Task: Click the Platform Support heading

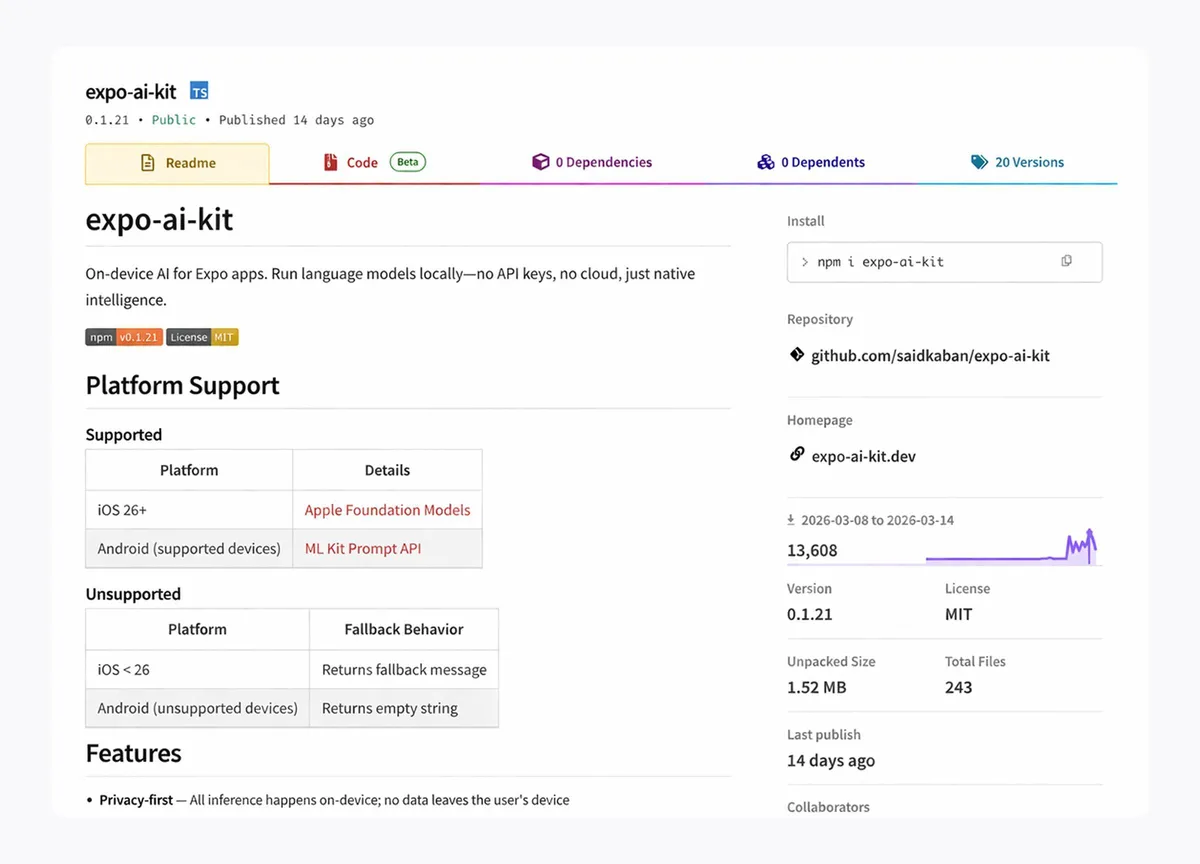Action: (183, 386)
